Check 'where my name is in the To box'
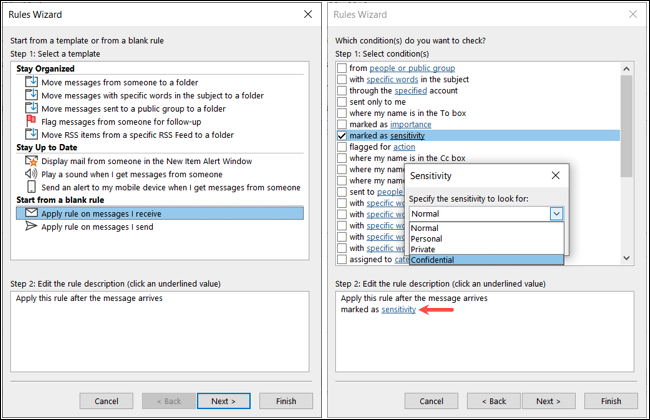Viewport: 650px width, 420px height. (342, 113)
